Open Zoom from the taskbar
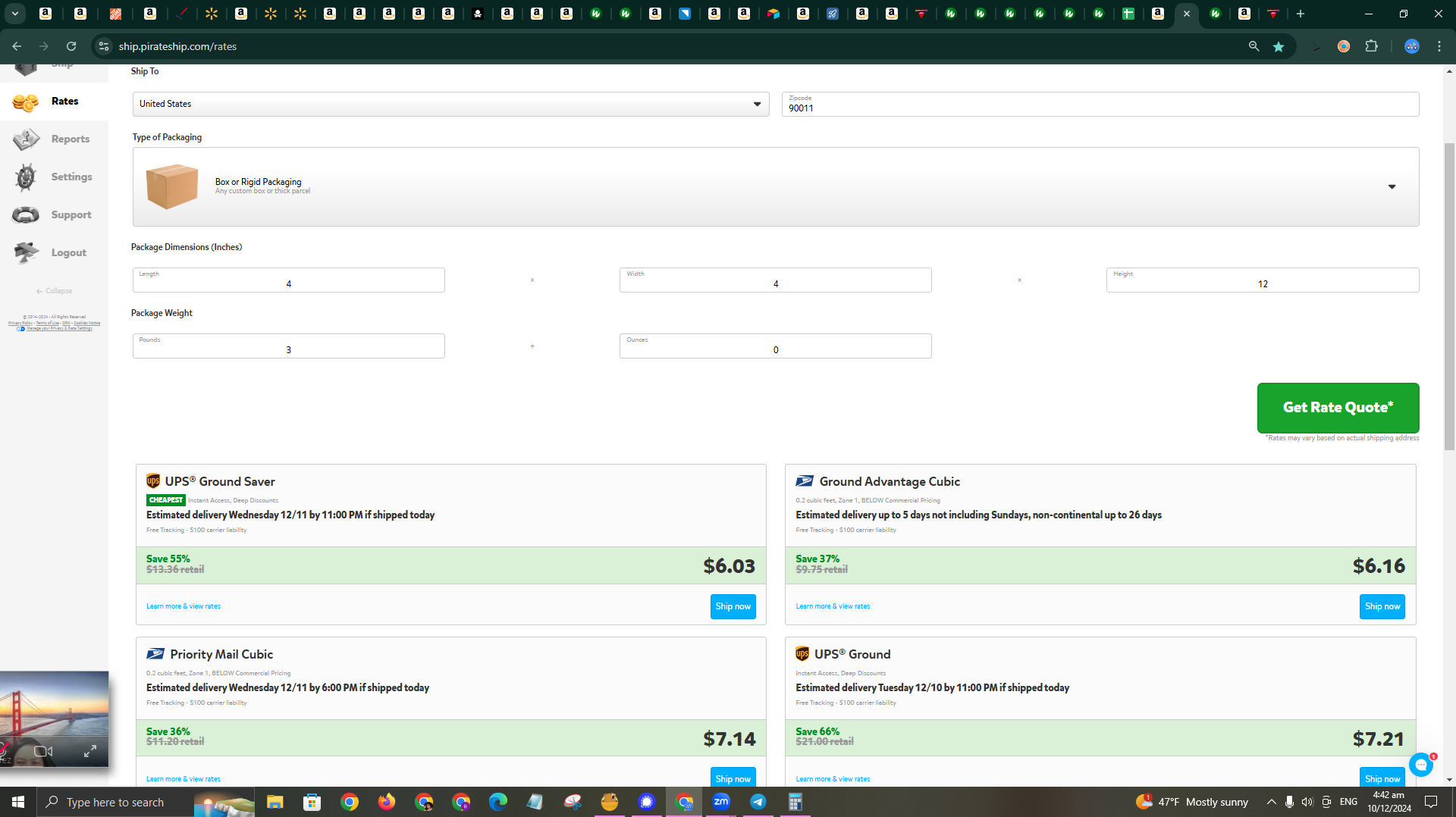The width and height of the screenshot is (1456, 817). [721, 802]
